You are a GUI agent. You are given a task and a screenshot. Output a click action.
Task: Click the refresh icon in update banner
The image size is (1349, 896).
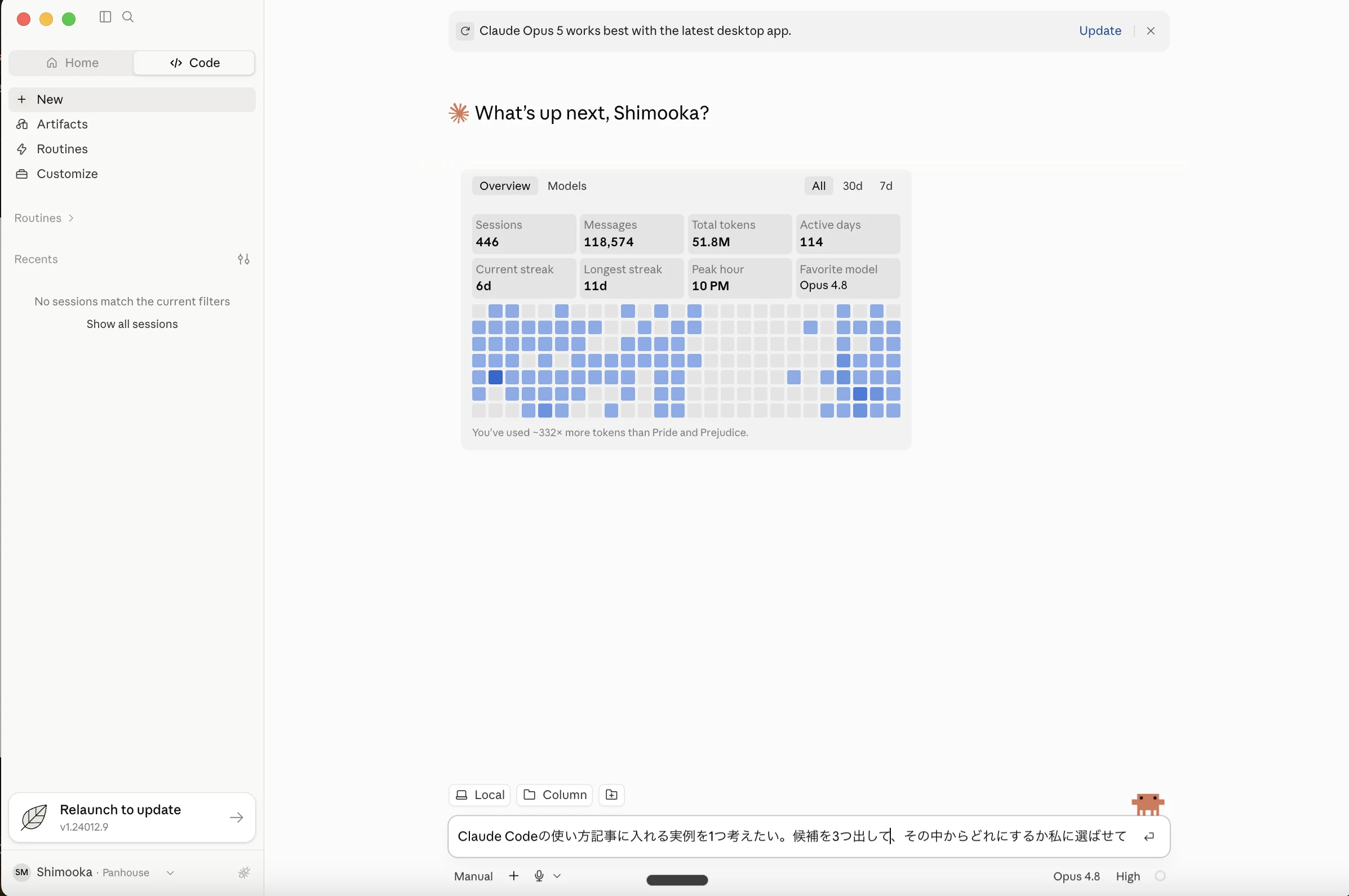(x=465, y=31)
